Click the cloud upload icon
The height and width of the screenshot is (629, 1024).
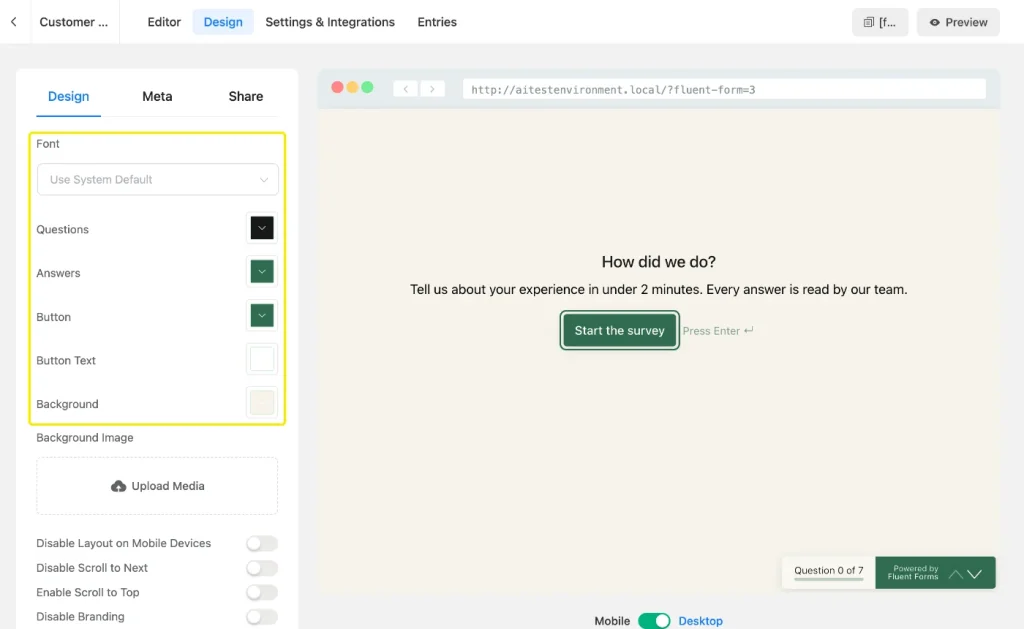(x=118, y=486)
